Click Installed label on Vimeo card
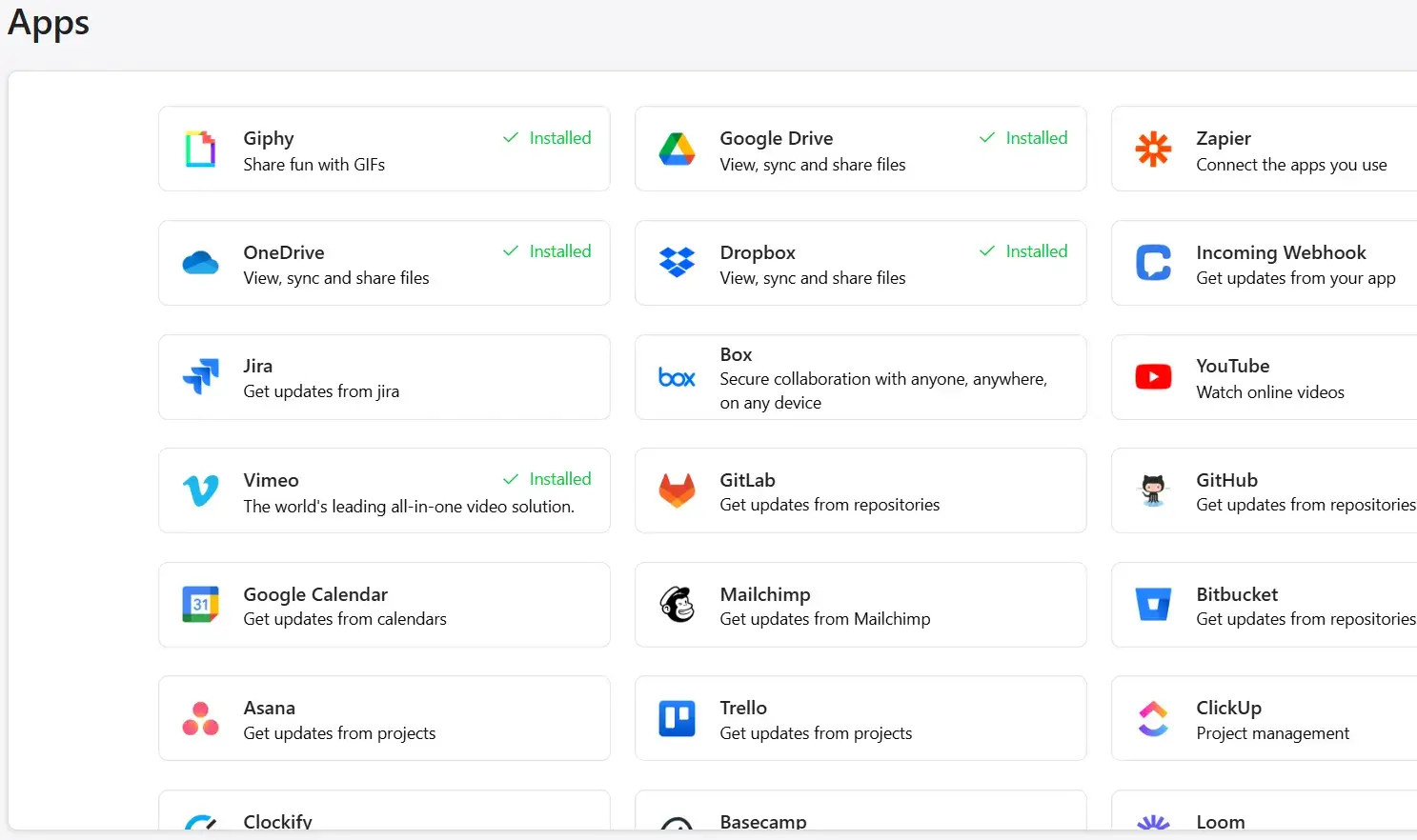Screen dimensions: 1417x840 547,479
